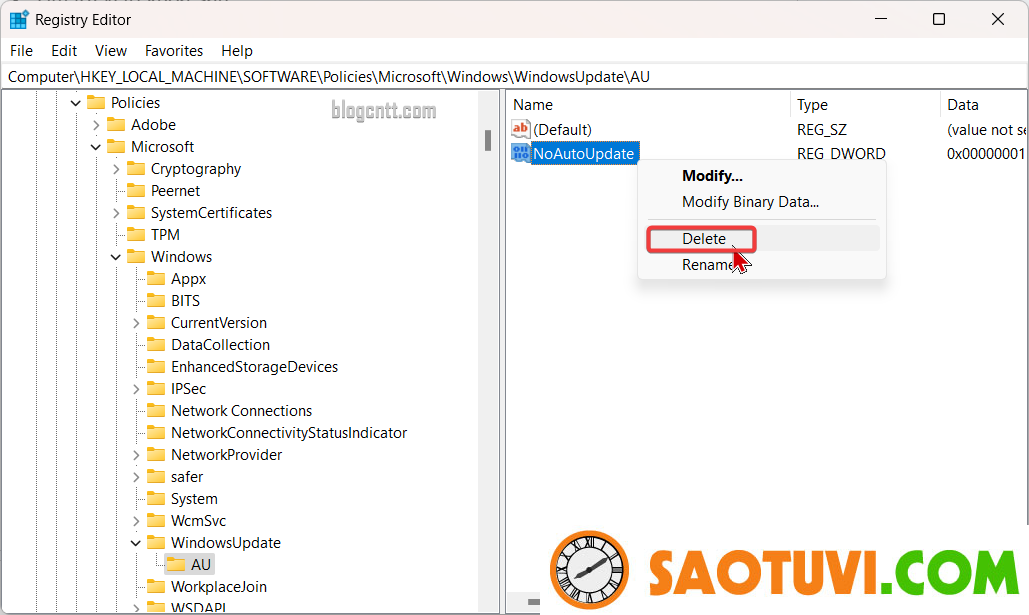Image resolution: width=1029 pixels, height=615 pixels.
Task: Open the File menu
Action: point(22,51)
